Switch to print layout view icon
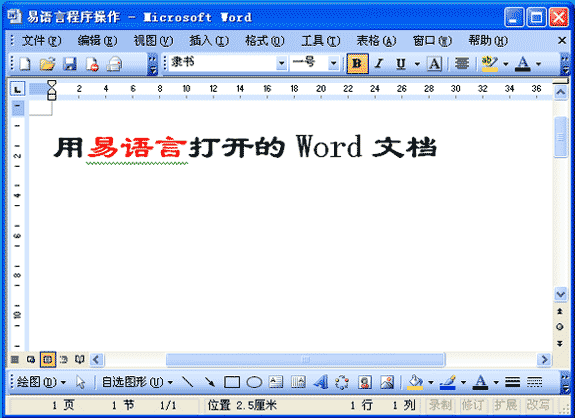575x418 pixels. point(48,359)
